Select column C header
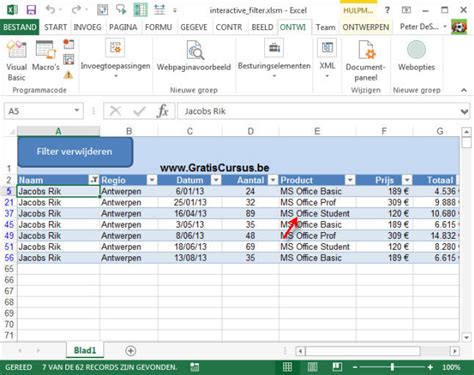This screenshot has width=474, height=375. (x=190, y=131)
